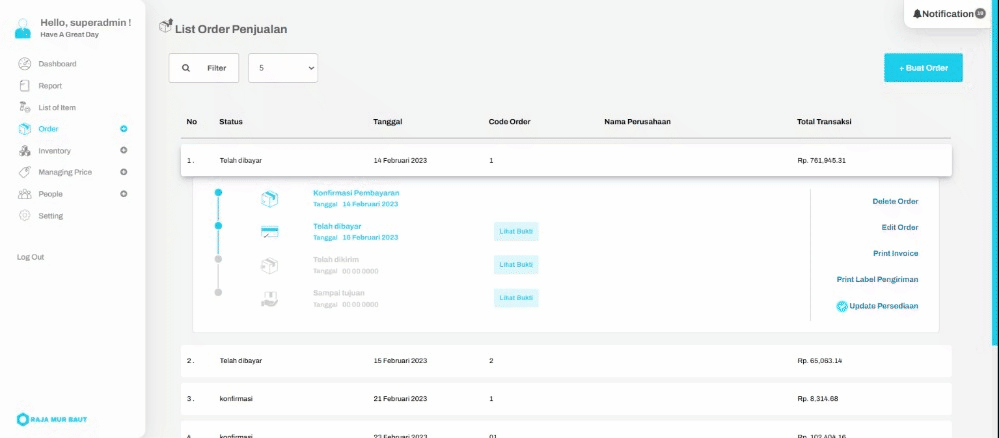Expand the Managing Price plus button

124,172
